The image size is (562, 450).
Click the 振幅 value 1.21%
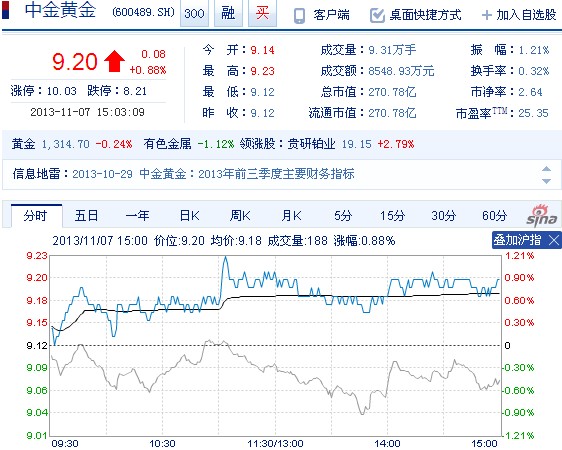[534, 50]
